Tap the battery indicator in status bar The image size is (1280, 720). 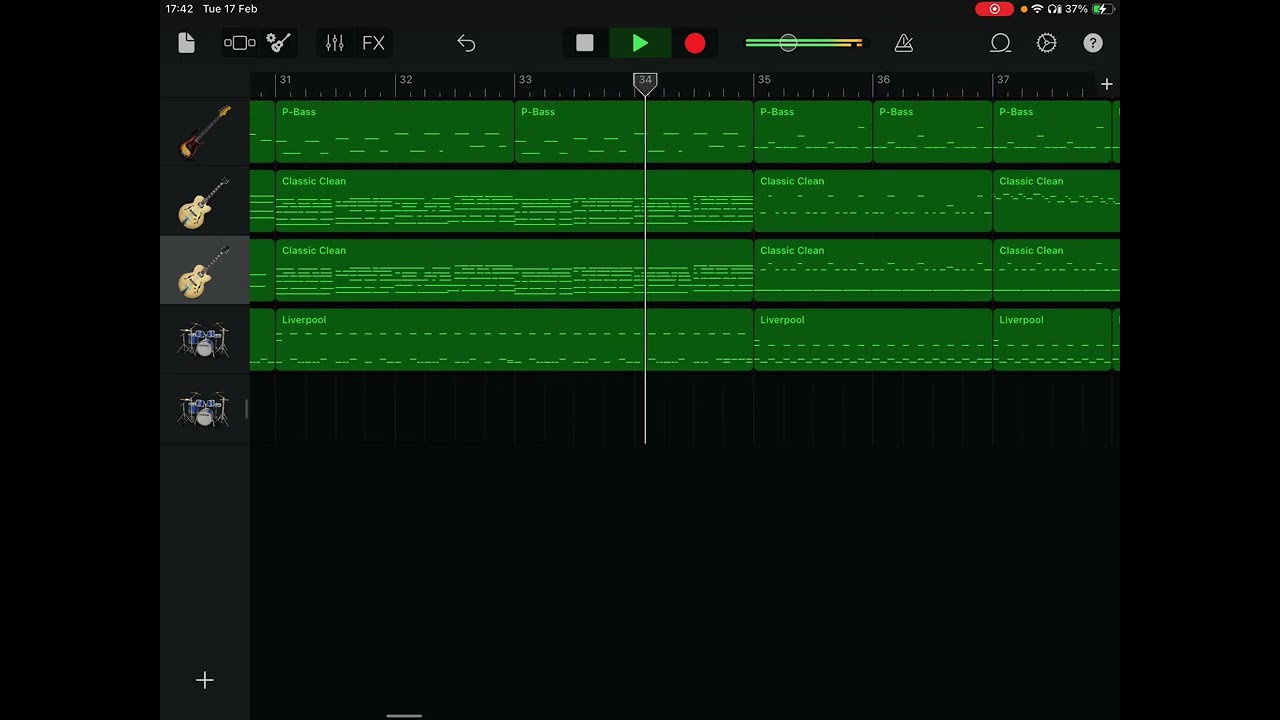pos(1102,9)
